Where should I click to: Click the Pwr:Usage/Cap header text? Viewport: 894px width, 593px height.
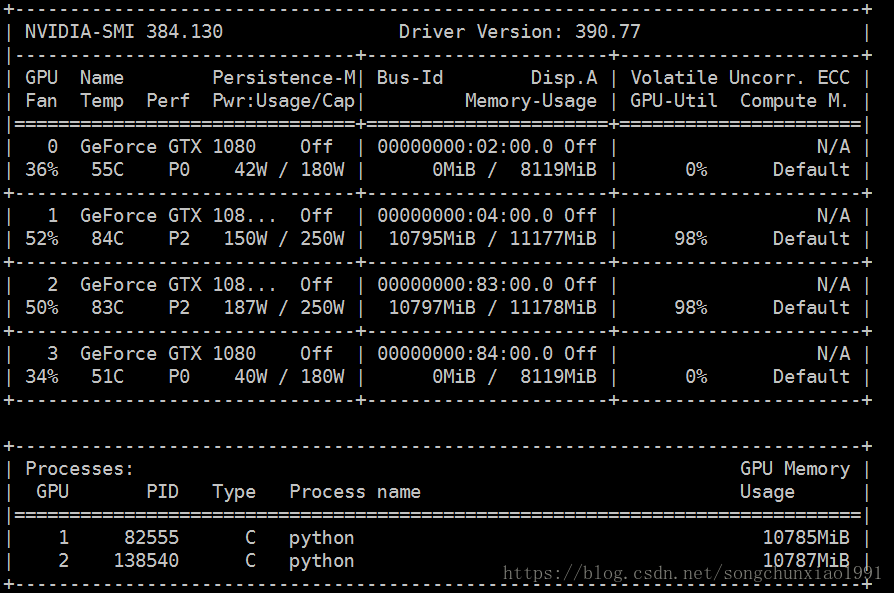pos(284,101)
